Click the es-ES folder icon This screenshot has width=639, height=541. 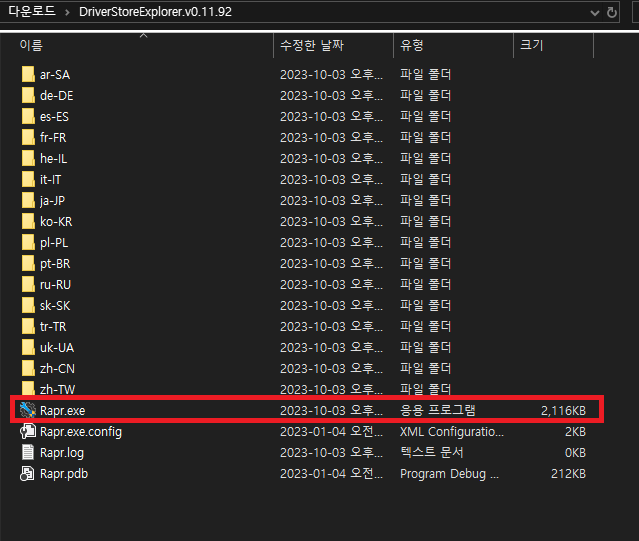coord(28,117)
